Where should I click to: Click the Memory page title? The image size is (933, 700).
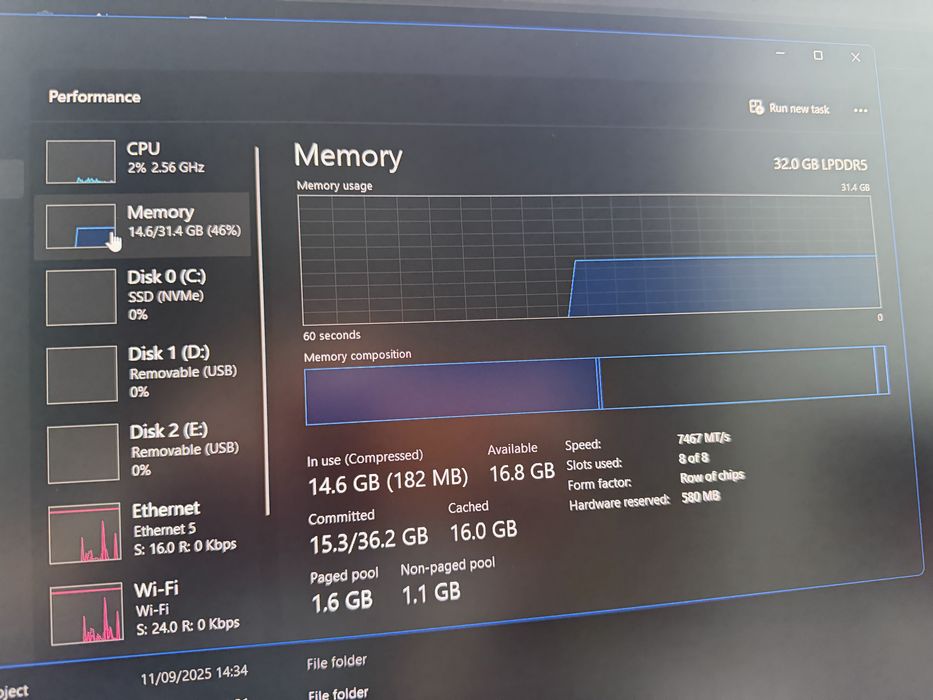348,155
